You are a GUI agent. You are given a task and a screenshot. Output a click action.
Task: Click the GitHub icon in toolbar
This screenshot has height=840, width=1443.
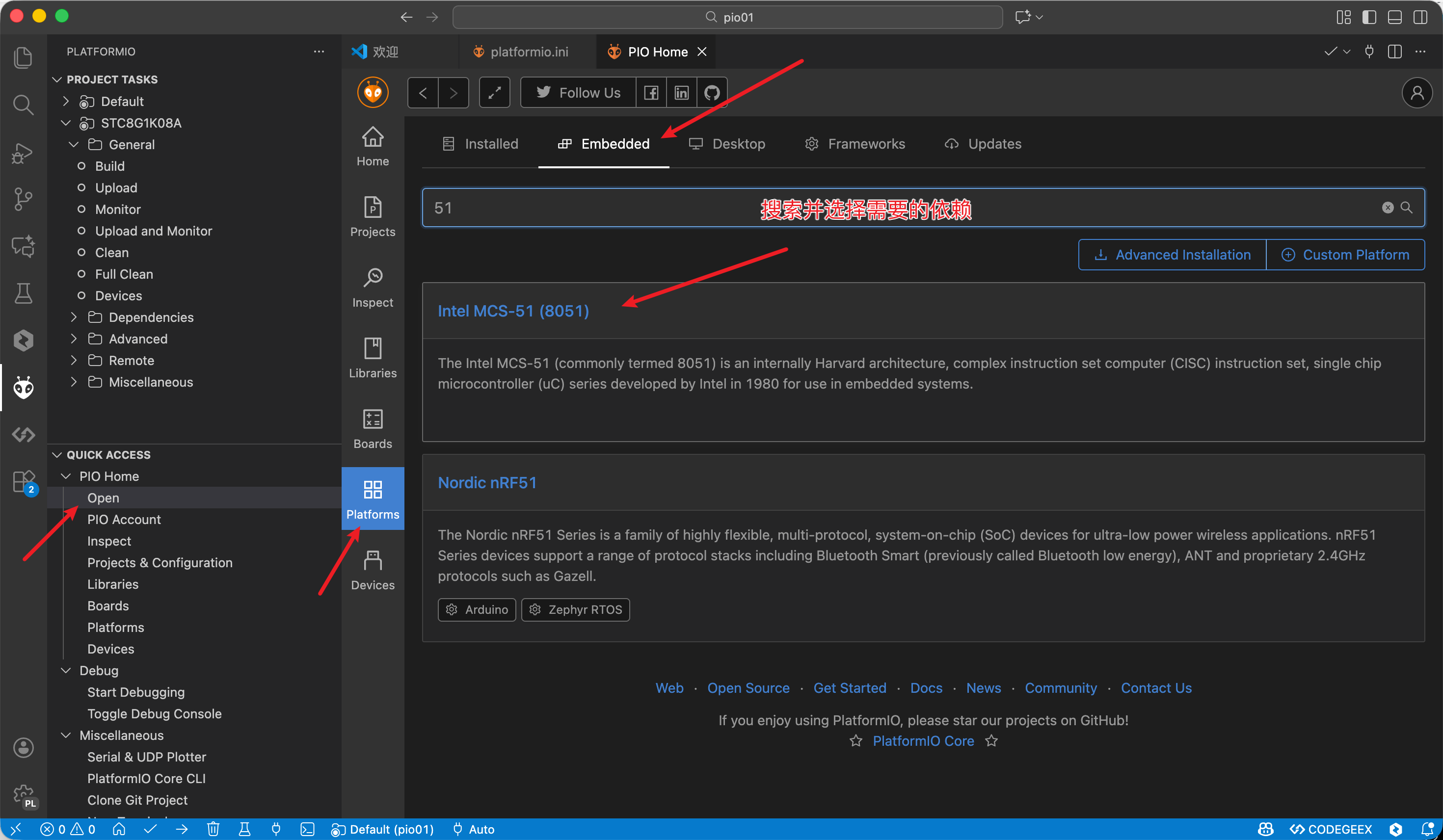(711, 93)
